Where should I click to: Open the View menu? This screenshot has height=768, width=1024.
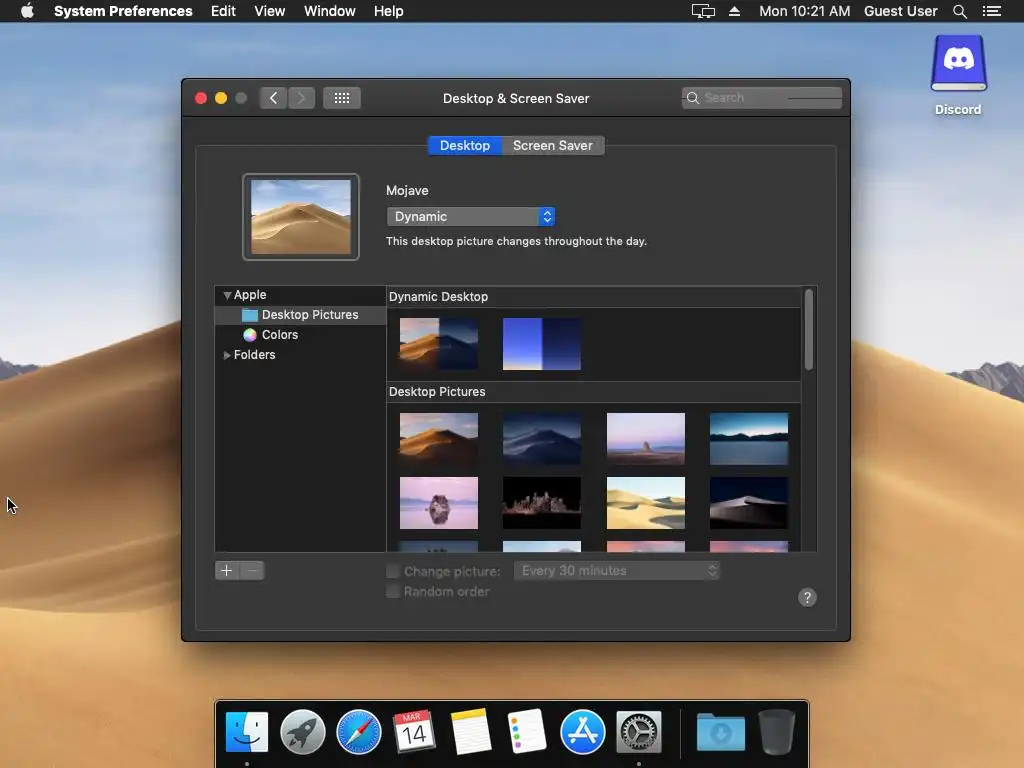point(269,11)
